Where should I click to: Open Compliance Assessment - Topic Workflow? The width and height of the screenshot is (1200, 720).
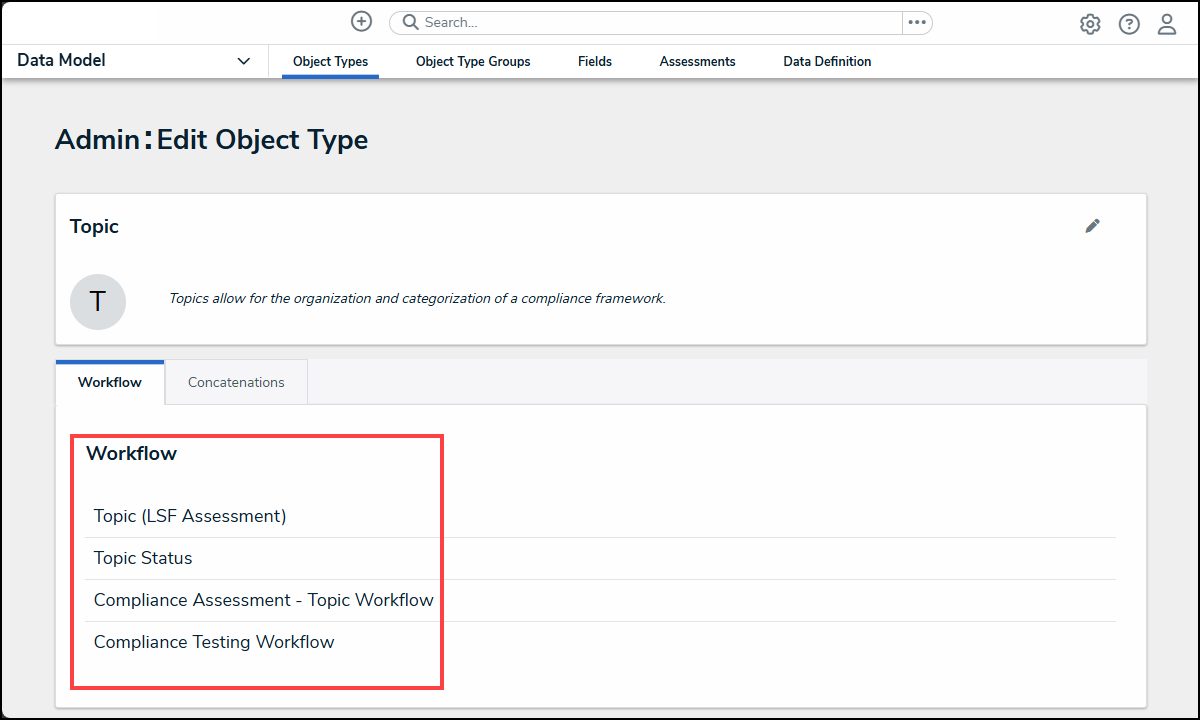tap(264, 600)
